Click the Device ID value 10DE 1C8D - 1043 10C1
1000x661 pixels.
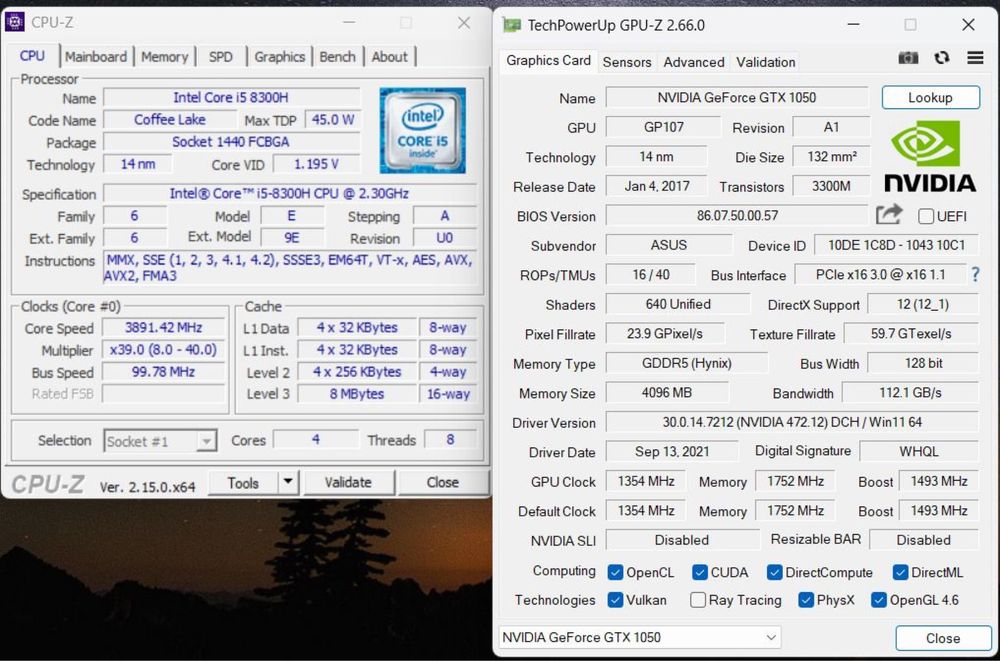pyautogui.click(x=896, y=245)
